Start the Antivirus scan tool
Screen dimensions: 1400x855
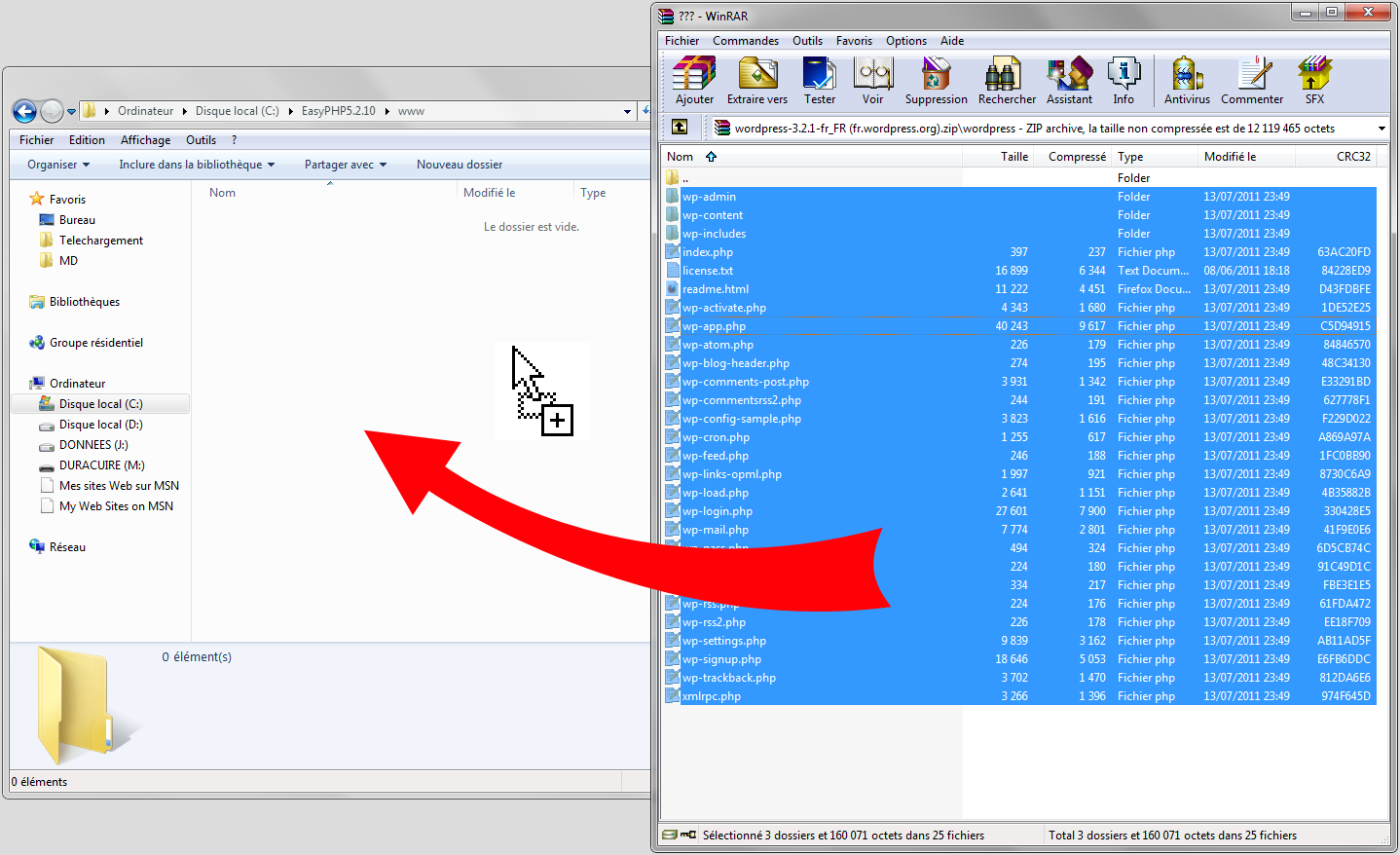1187,80
